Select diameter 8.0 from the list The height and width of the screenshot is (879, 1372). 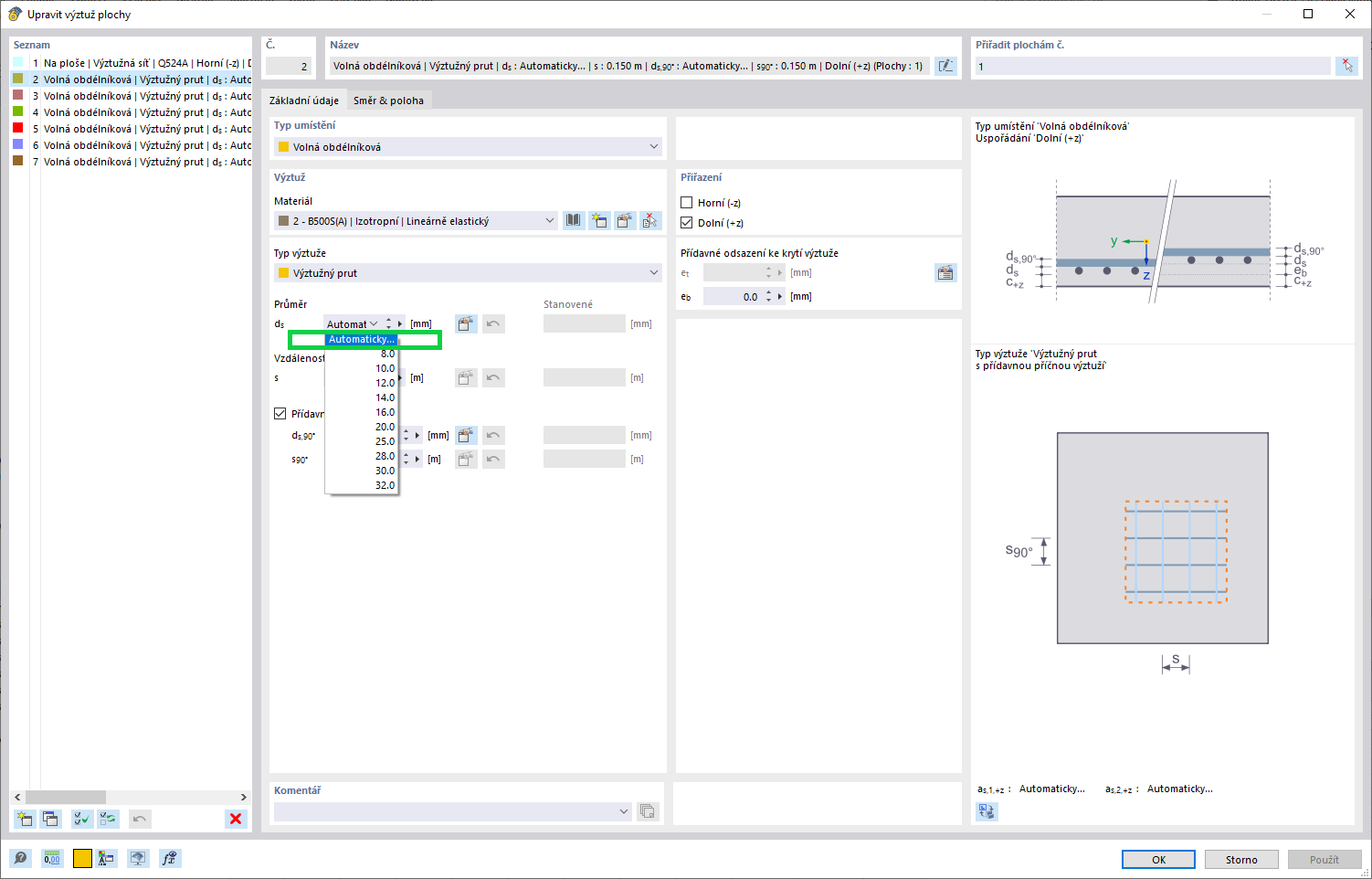click(x=362, y=354)
